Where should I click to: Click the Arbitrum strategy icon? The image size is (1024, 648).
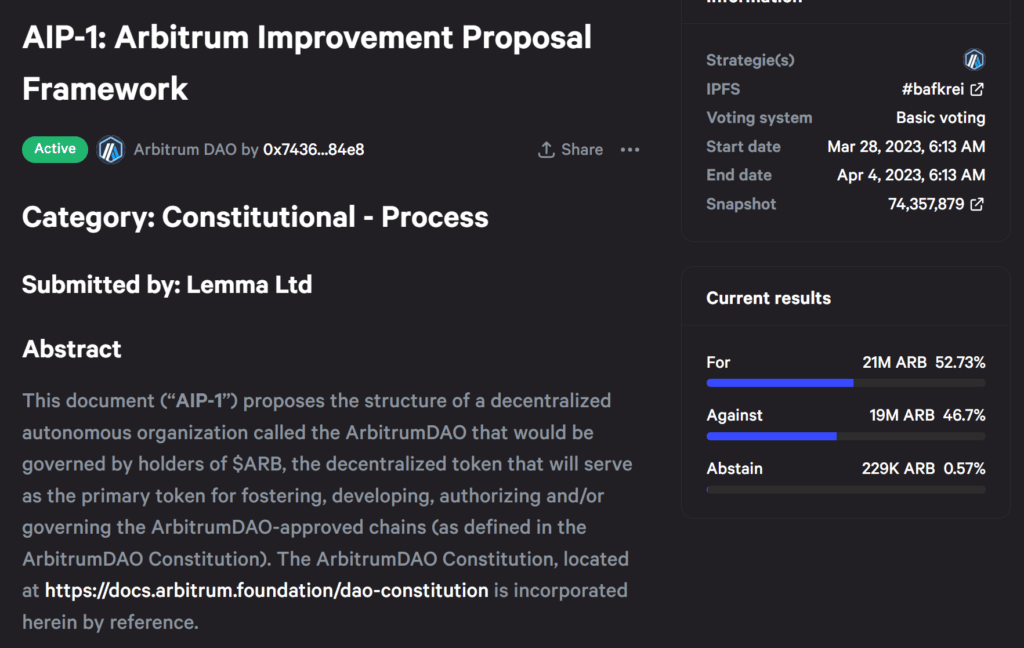tap(974, 60)
